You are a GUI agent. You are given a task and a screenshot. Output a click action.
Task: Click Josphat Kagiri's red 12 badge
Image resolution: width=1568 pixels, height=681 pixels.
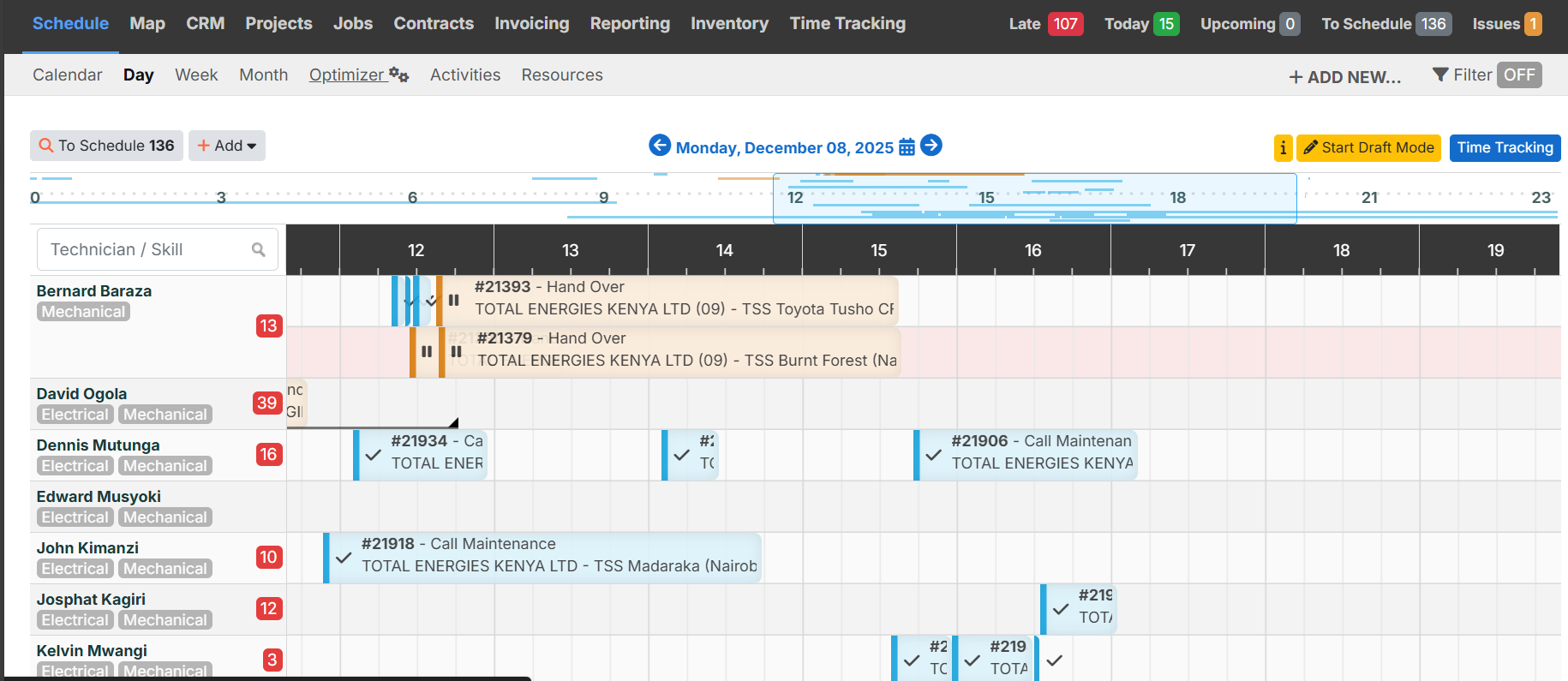[268, 608]
